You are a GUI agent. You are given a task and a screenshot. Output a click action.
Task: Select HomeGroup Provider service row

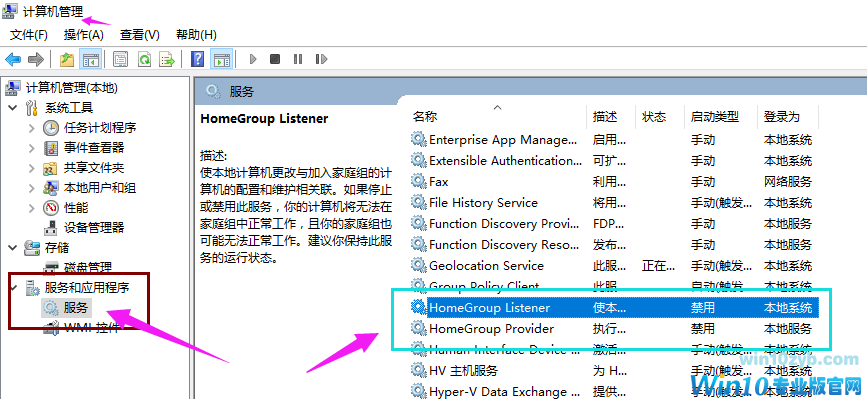(614, 329)
